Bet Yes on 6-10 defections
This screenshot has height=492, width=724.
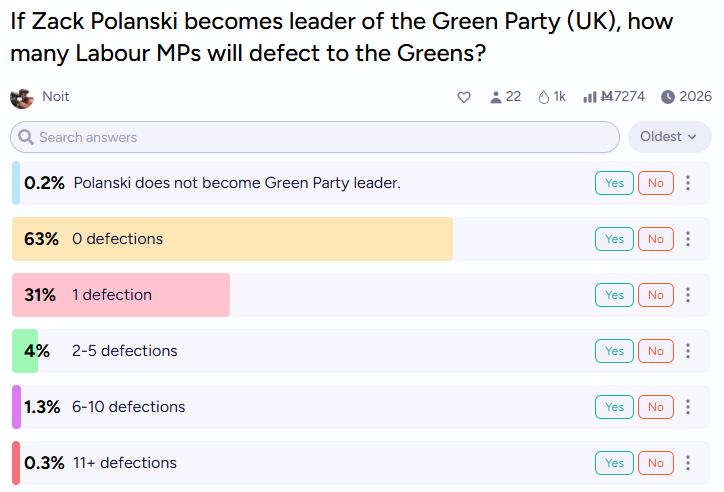(x=614, y=407)
